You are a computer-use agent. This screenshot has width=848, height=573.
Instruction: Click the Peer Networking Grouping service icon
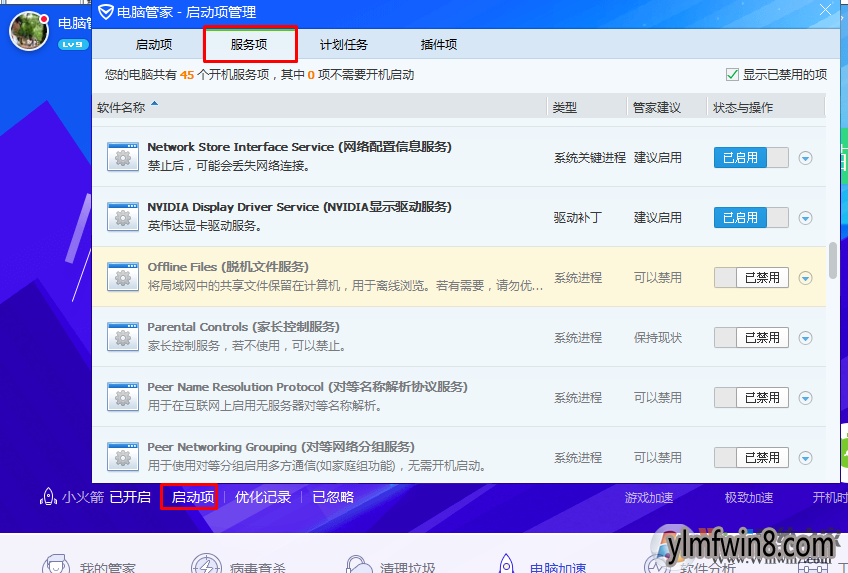[123, 457]
